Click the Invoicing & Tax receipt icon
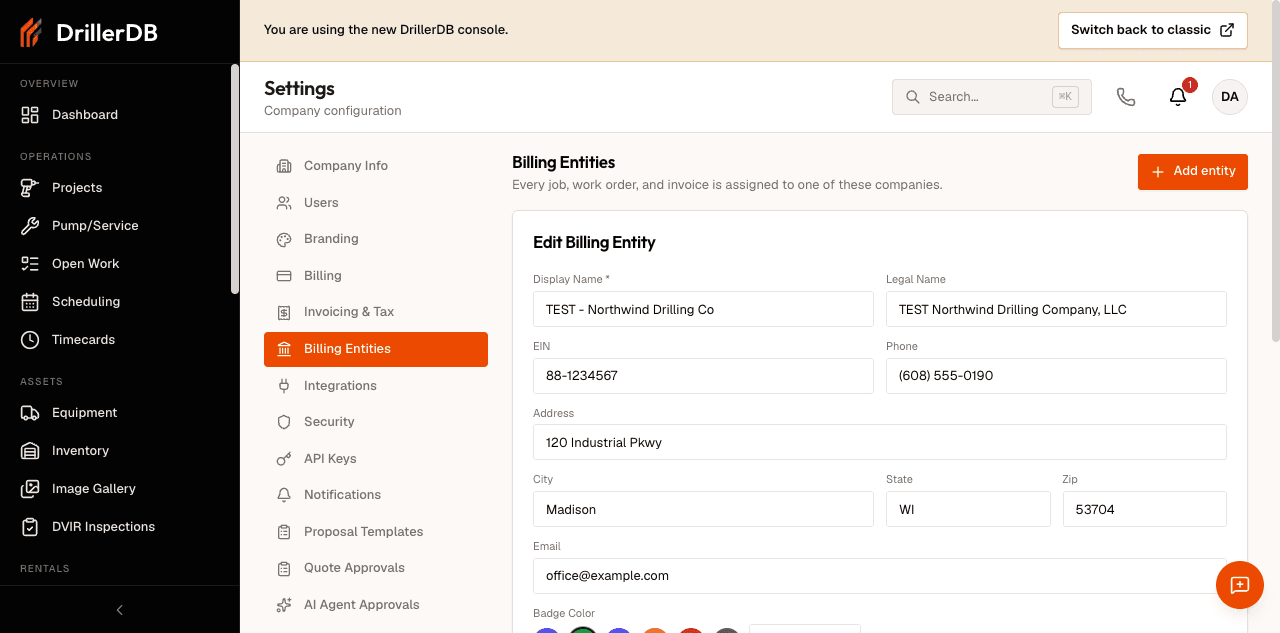 point(284,312)
